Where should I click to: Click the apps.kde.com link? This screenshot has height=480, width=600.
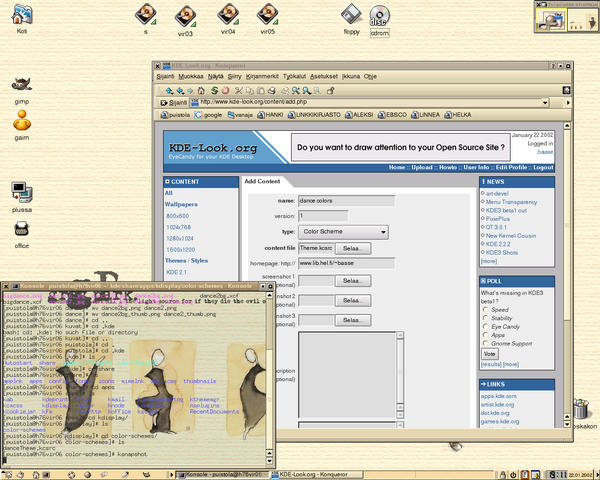tap(499, 396)
